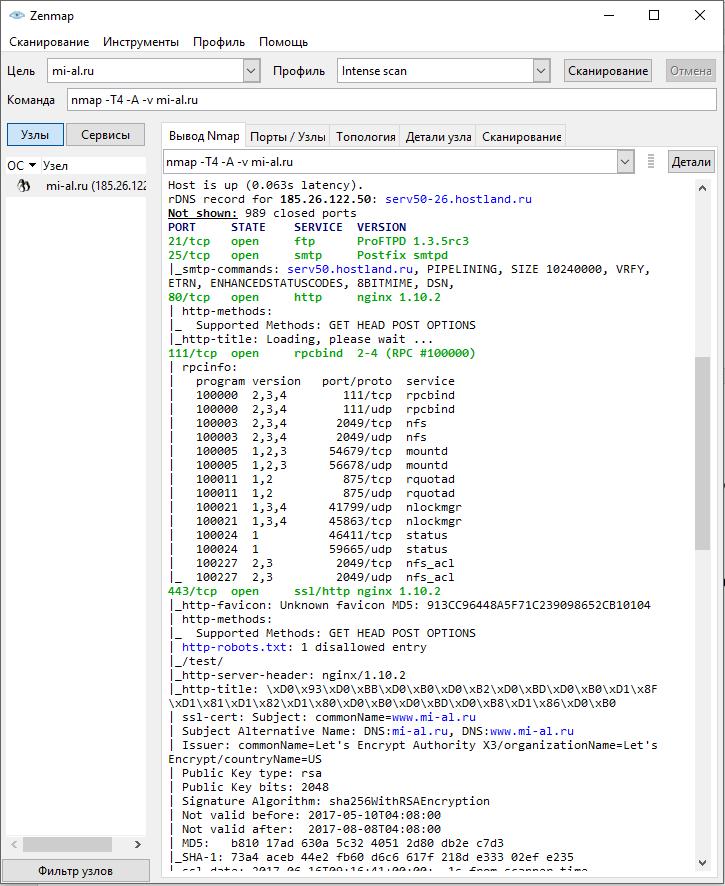This screenshot has height=886, width=725.
Task: Click the Детали button
Action: (x=691, y=161)
